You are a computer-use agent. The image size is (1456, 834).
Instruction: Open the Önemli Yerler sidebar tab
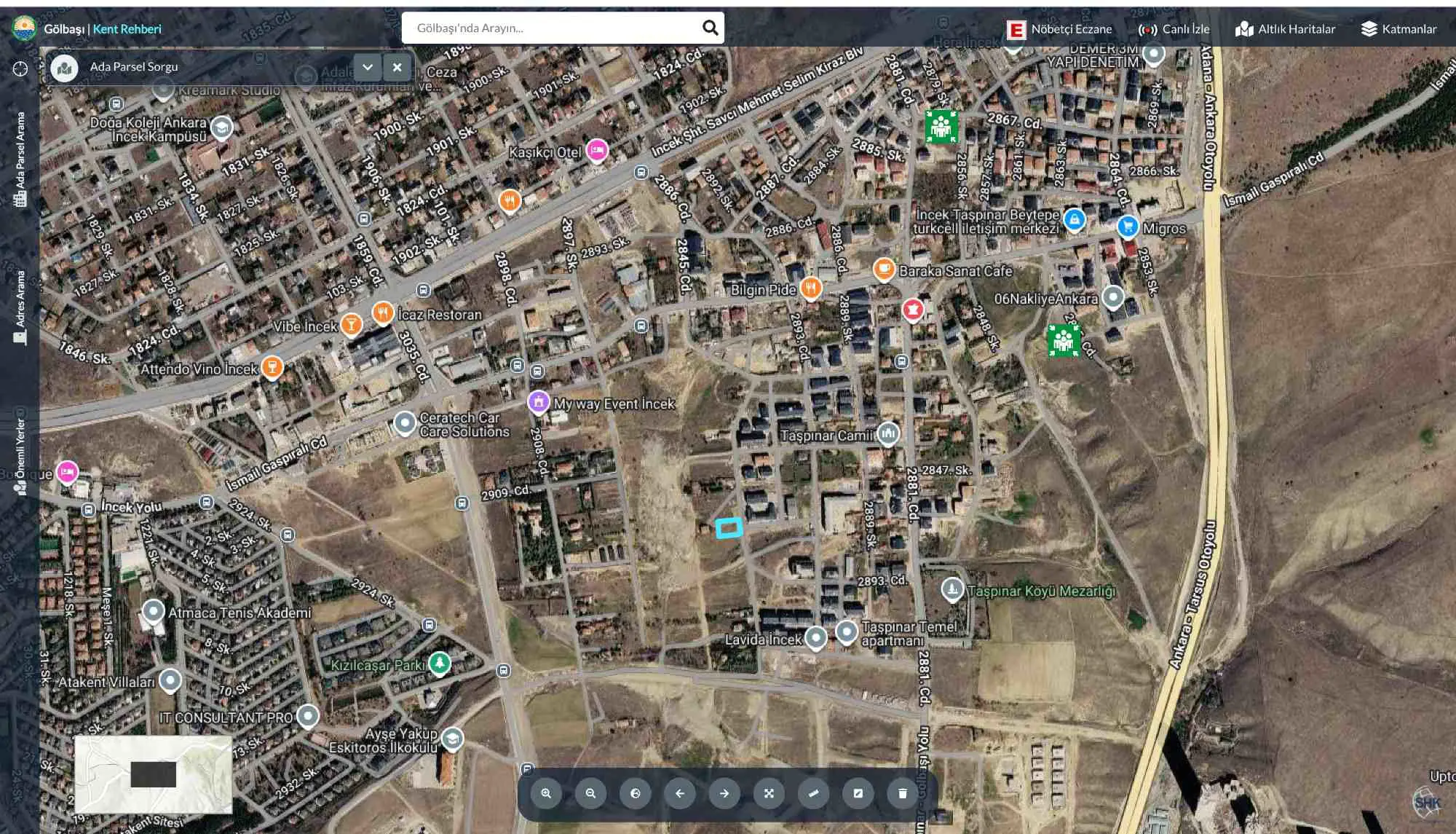[20, 457]
